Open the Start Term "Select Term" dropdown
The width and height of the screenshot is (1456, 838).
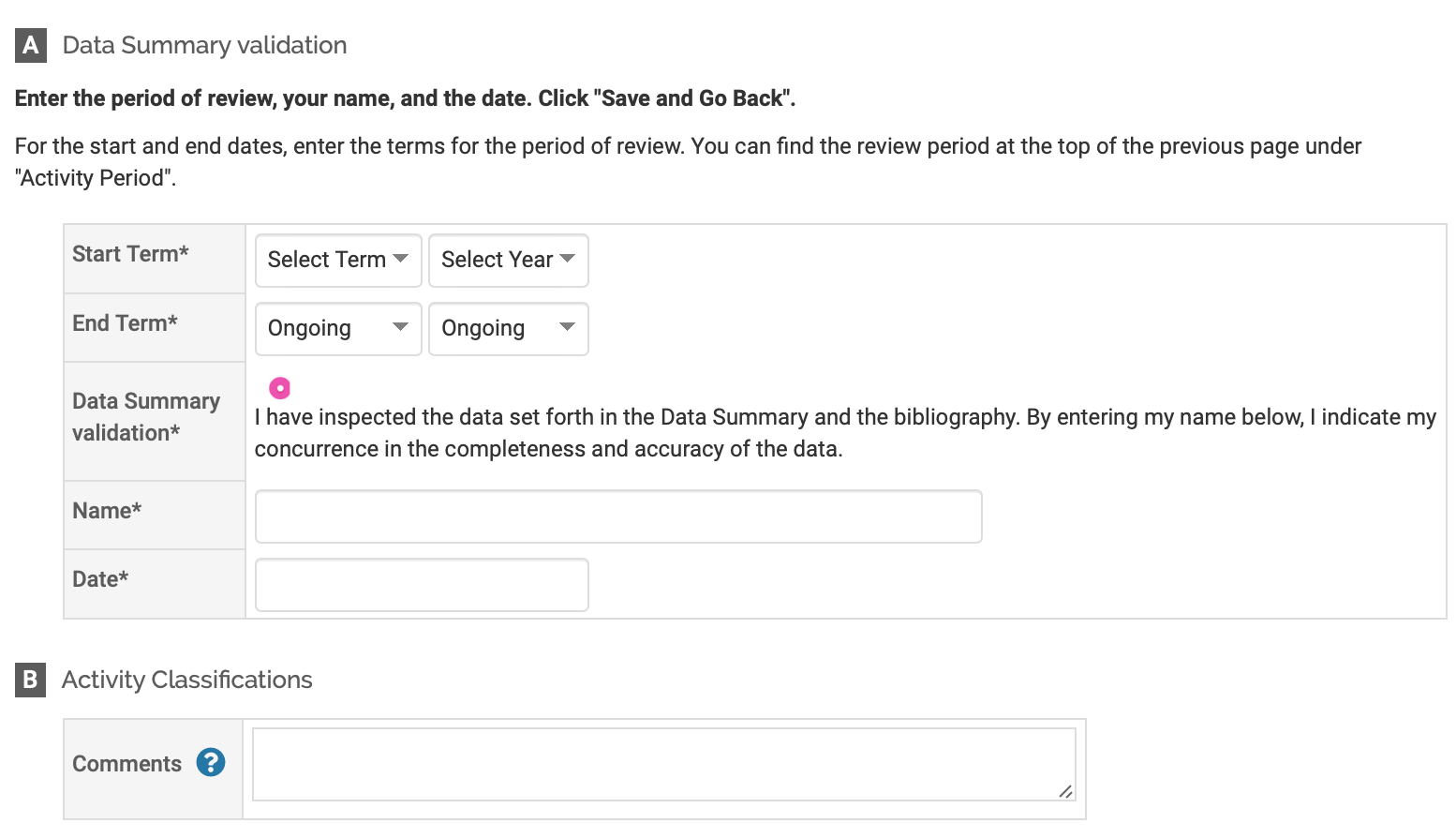[337, 260]
